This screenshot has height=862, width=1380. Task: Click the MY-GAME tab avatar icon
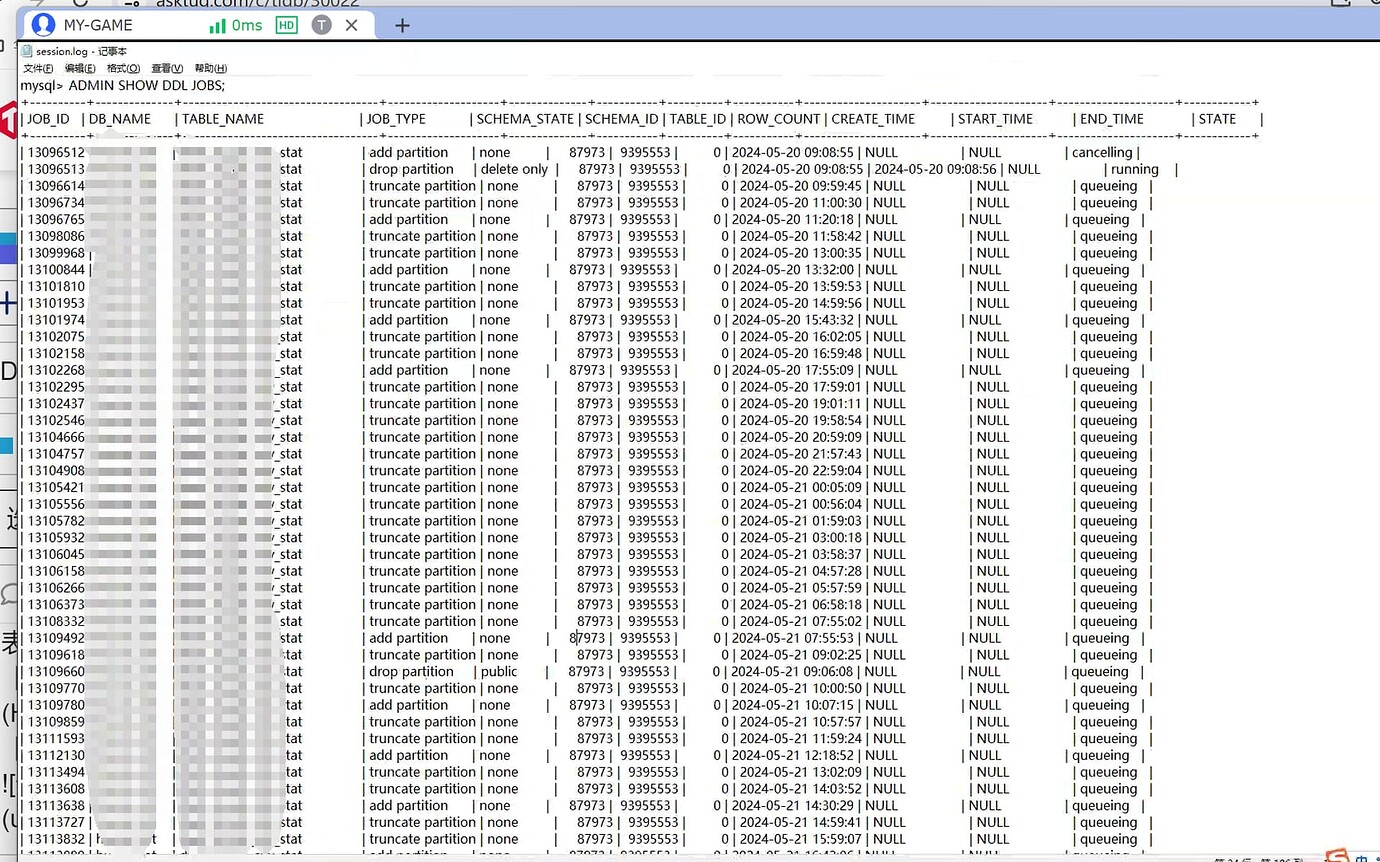point(42,25)
